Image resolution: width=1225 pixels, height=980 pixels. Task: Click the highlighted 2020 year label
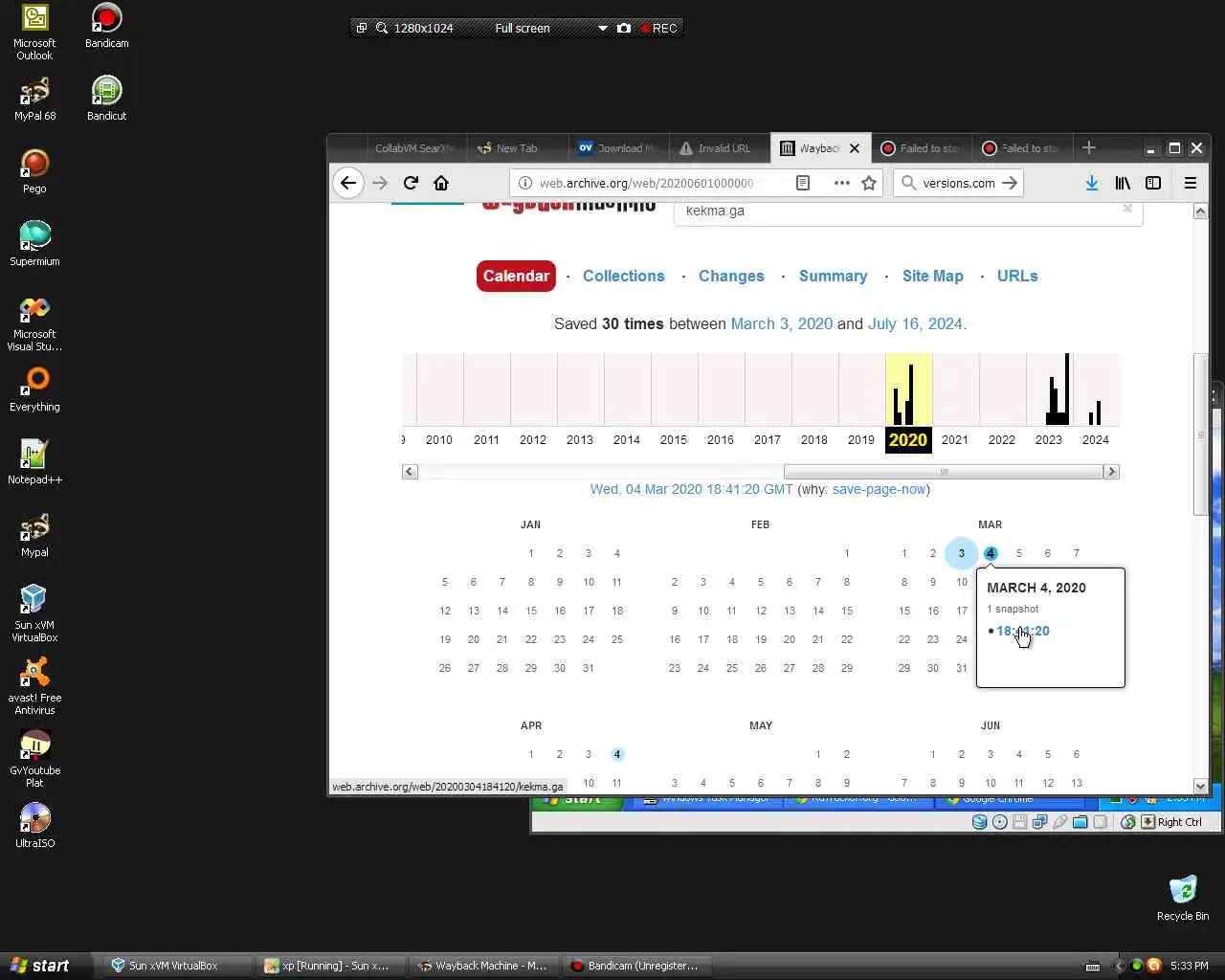click(x=908, y=440)
